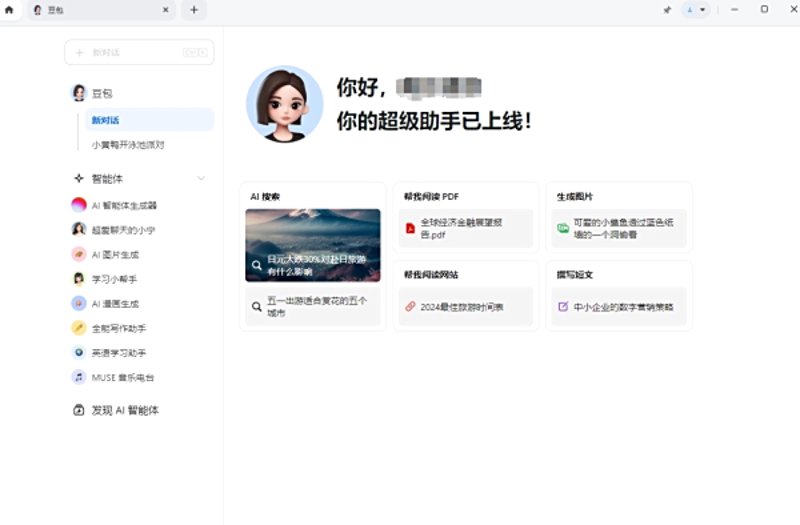Select the 中小企业的数字营销策略 writing prompt
Viewport: 800px width, 525px height.
[619, 307]
